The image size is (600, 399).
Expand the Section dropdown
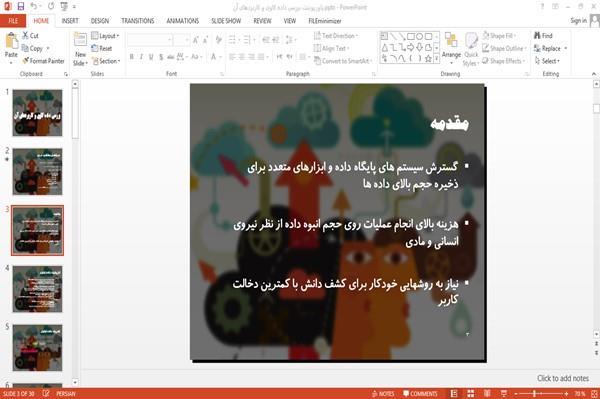pyautogui.click(x=106, y=61)
